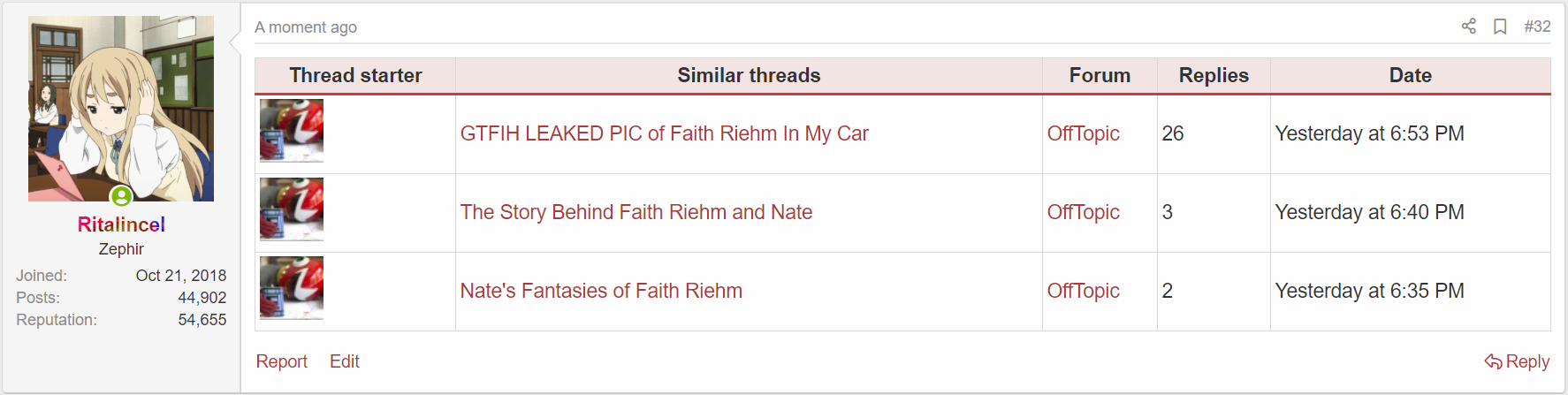
Task: Go to OffTopic forum in first row
Action: (x=1083, y=133)
